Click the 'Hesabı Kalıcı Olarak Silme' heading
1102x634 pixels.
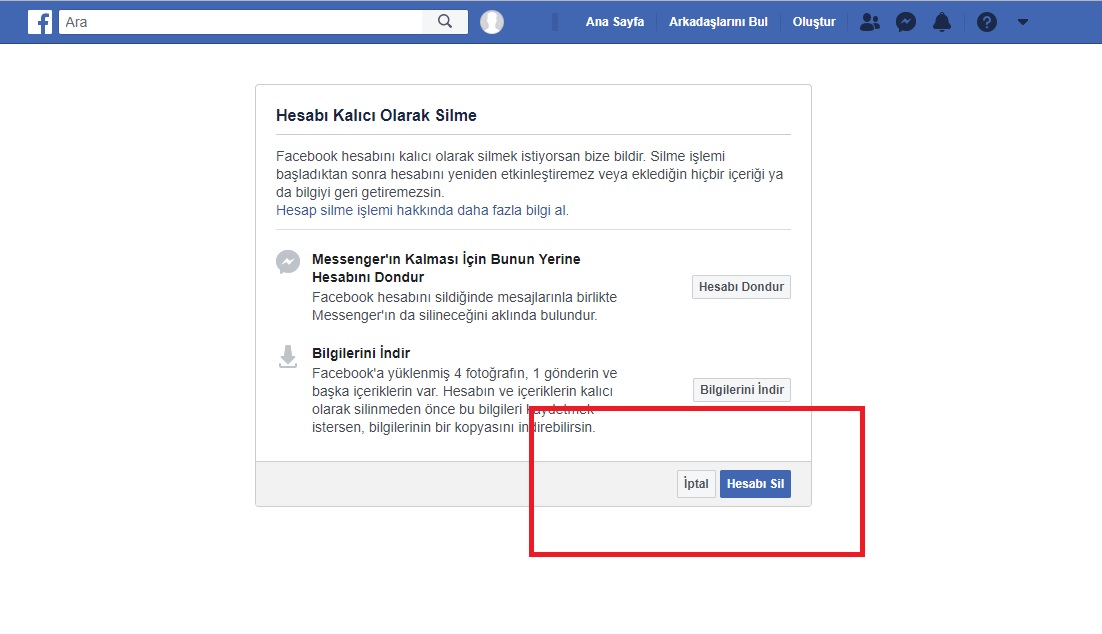[x=376, y=115]
